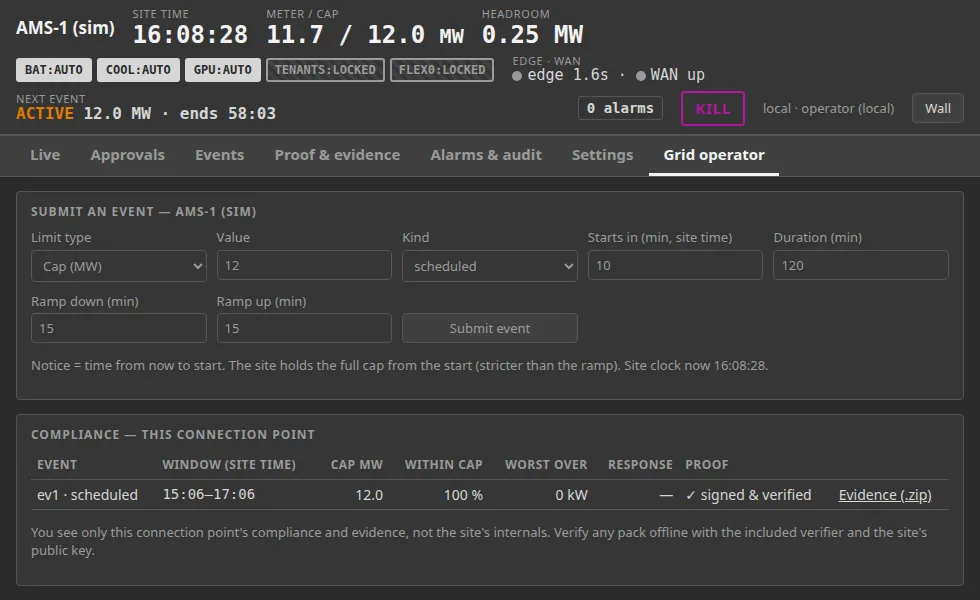Focus the Value input field
Screen dimensions: 980x600
(x=304, y=266)
